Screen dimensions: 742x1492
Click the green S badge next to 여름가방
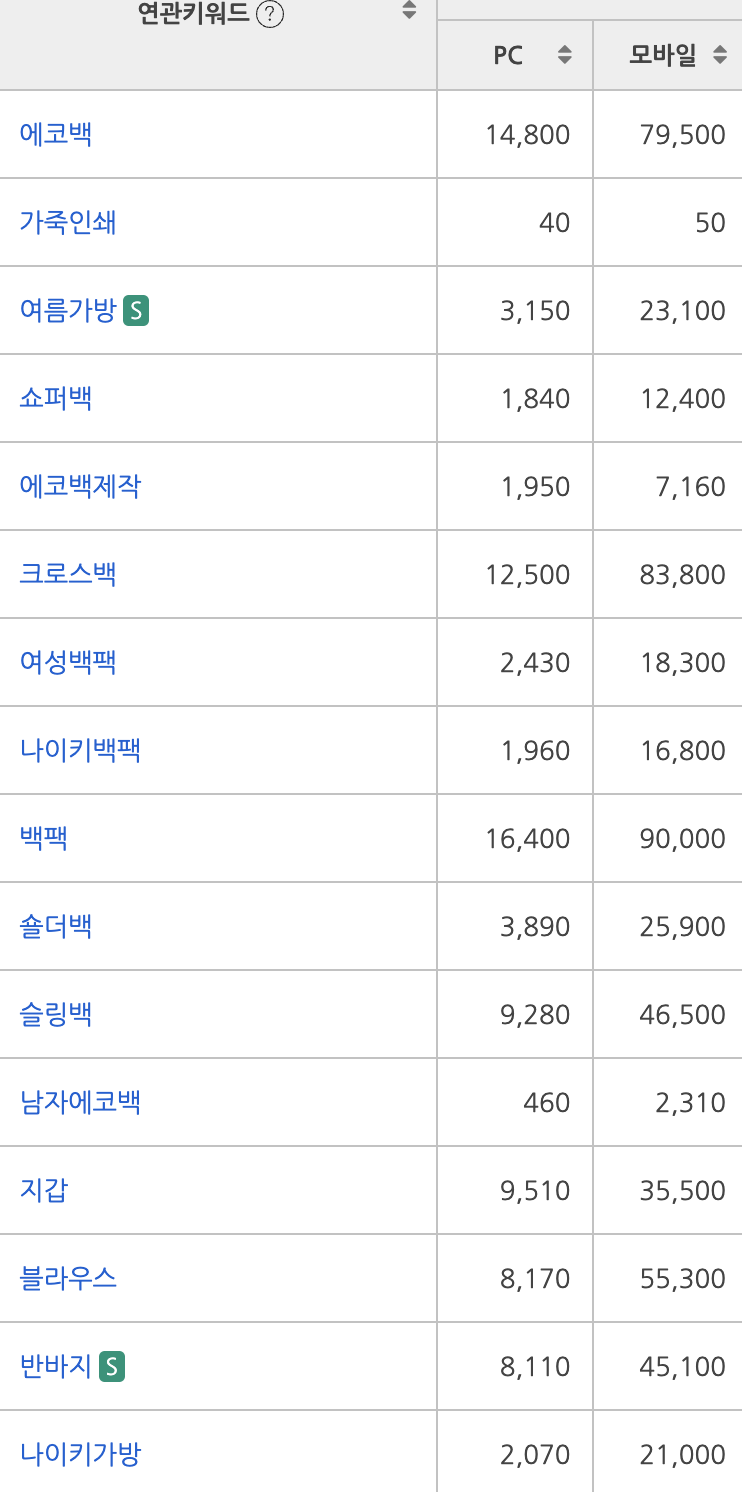(x=136, y=311)
